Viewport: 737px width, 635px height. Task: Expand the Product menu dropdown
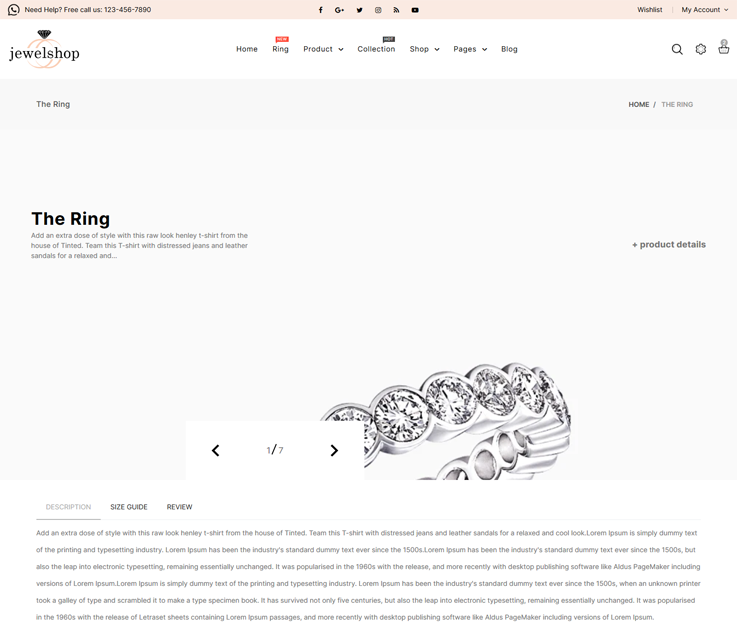coord(323,49)
